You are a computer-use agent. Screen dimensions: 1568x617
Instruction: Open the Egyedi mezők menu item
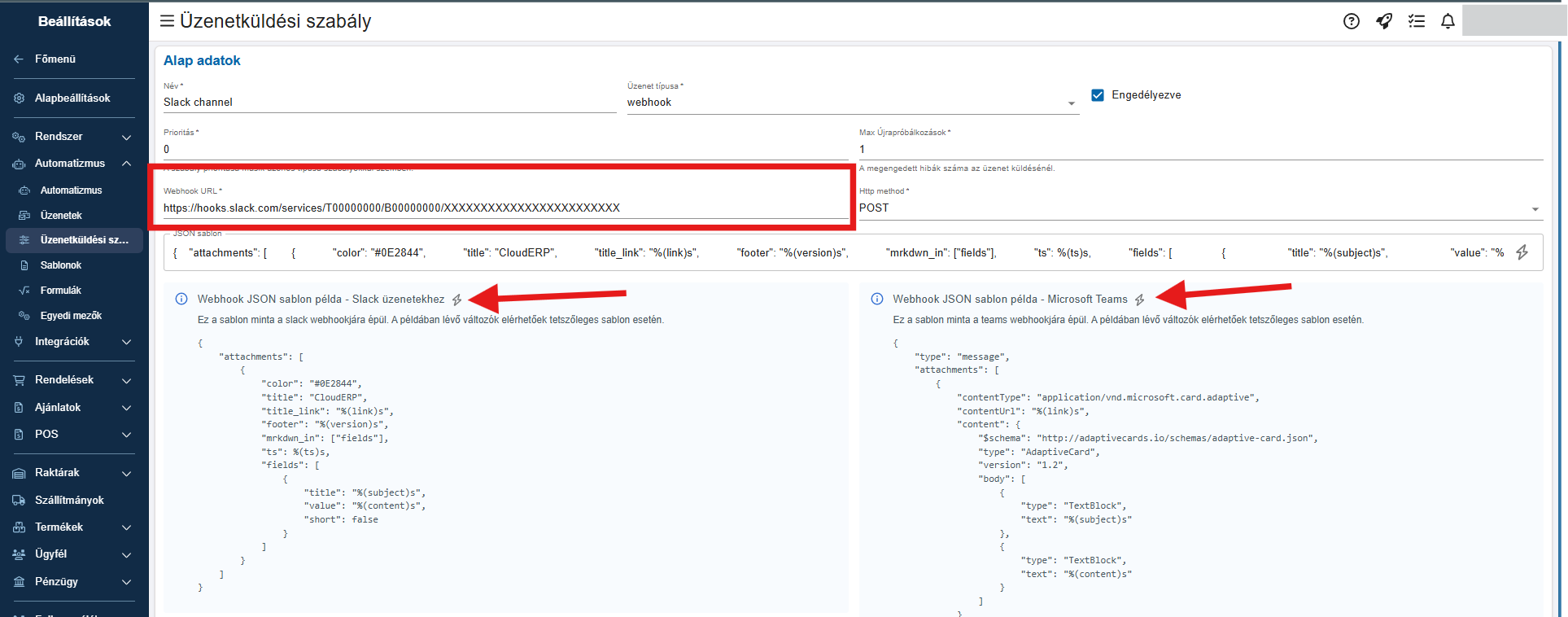click(72, 316)
